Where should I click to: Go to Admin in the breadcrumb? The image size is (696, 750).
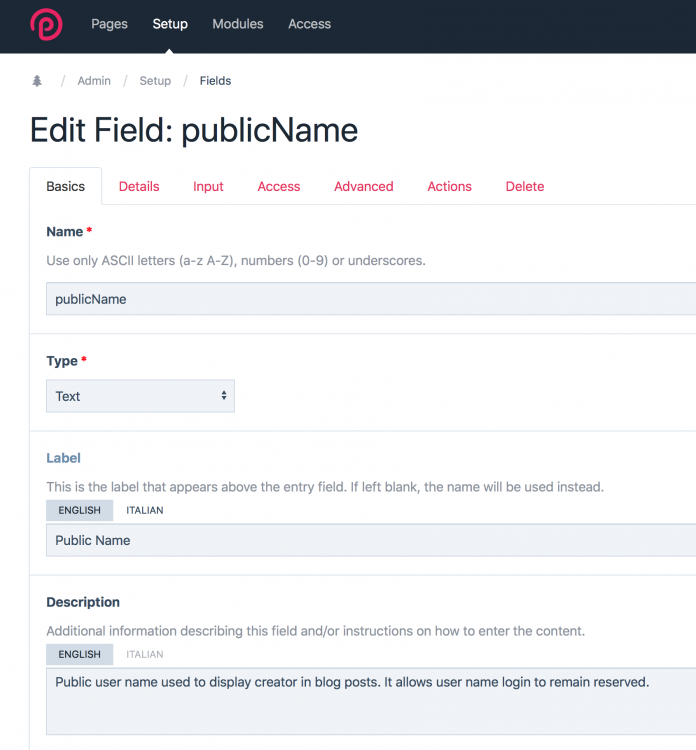point(94,81)
